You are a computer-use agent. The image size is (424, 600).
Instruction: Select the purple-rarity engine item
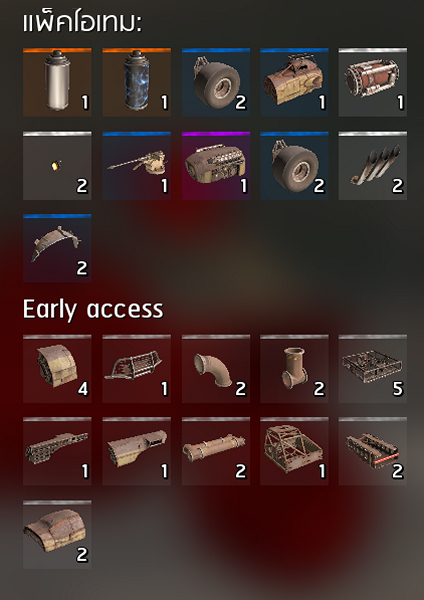[216, 166]
